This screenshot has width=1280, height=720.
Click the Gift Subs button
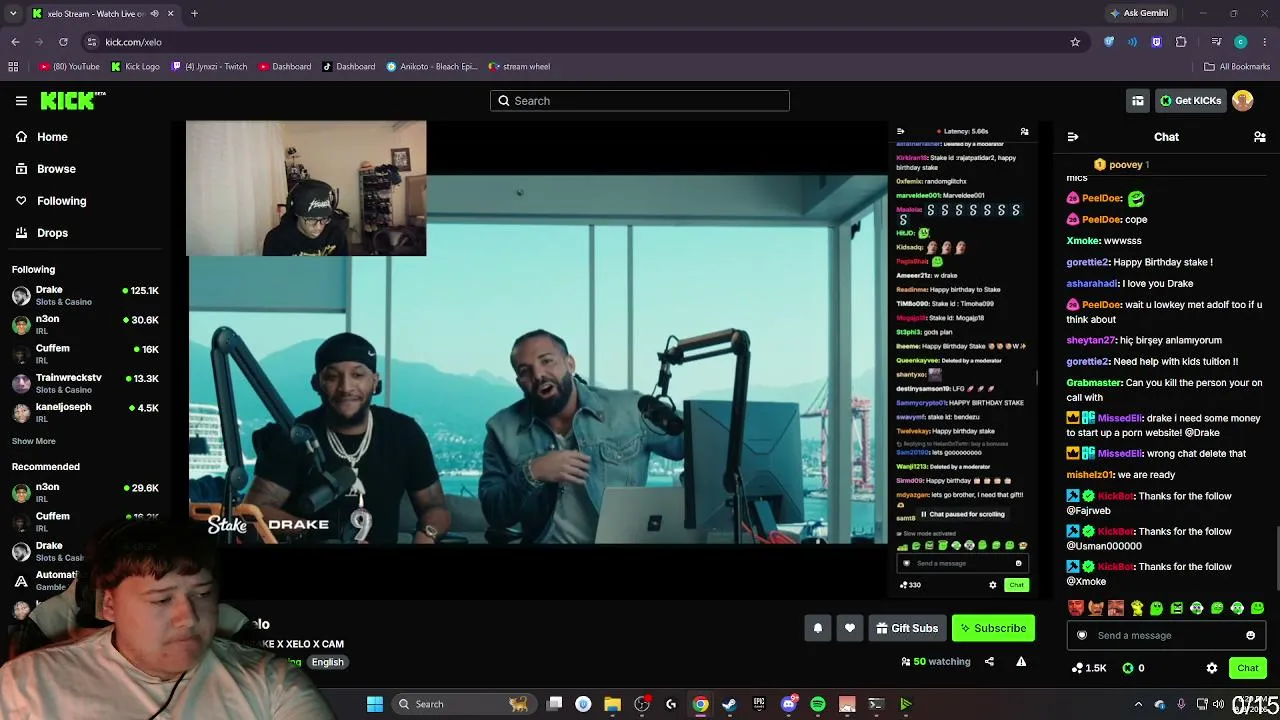(907, 628)
